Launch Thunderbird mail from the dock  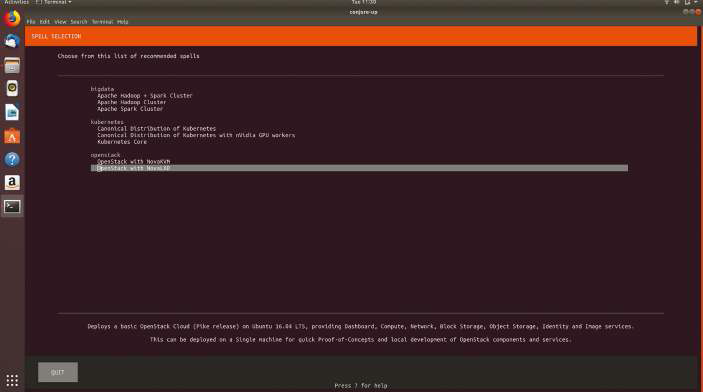click(x=12, y=41)
